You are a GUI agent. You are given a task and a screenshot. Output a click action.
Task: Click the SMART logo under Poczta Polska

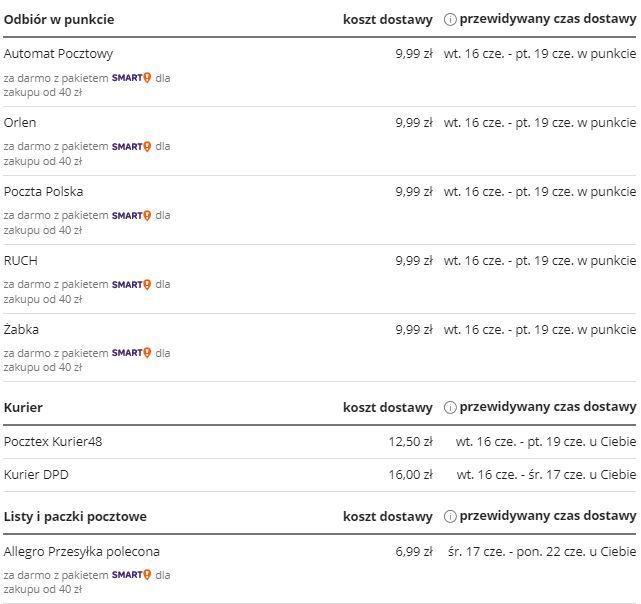pyautogui.click(x=131, y=215)
